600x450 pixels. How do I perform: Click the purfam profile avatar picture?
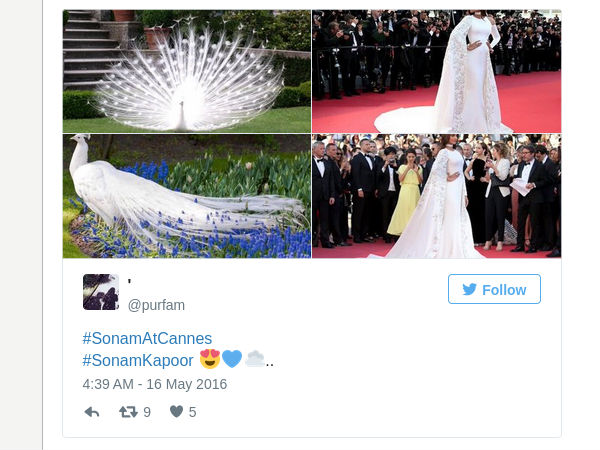click(101, 292)
